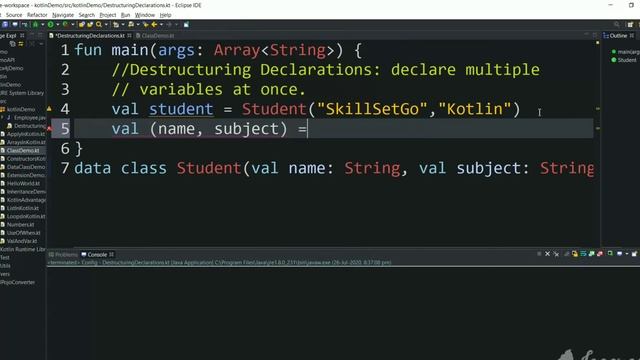
Task: Select the Console tab
Action: (97, 254)
